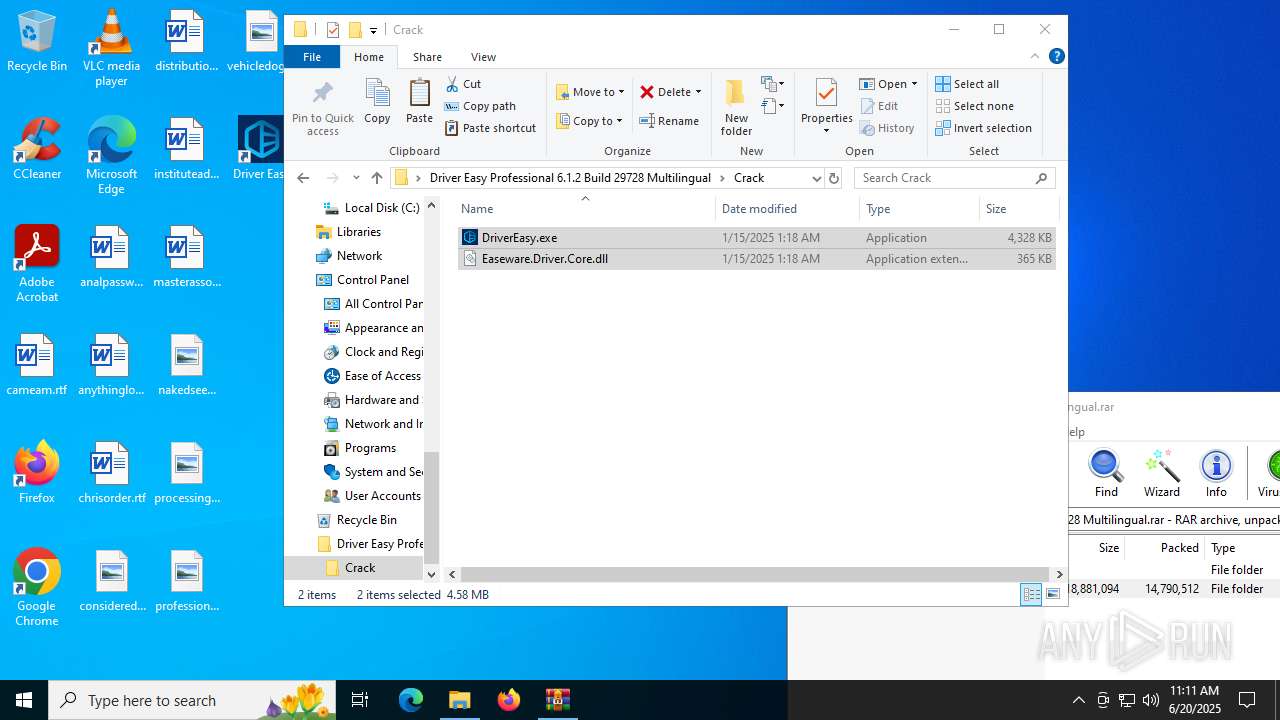The height and width of the screenshot is (720, 1280).
Task: Open the Recycle Bin desktop icon
Action: coord(37,42)
